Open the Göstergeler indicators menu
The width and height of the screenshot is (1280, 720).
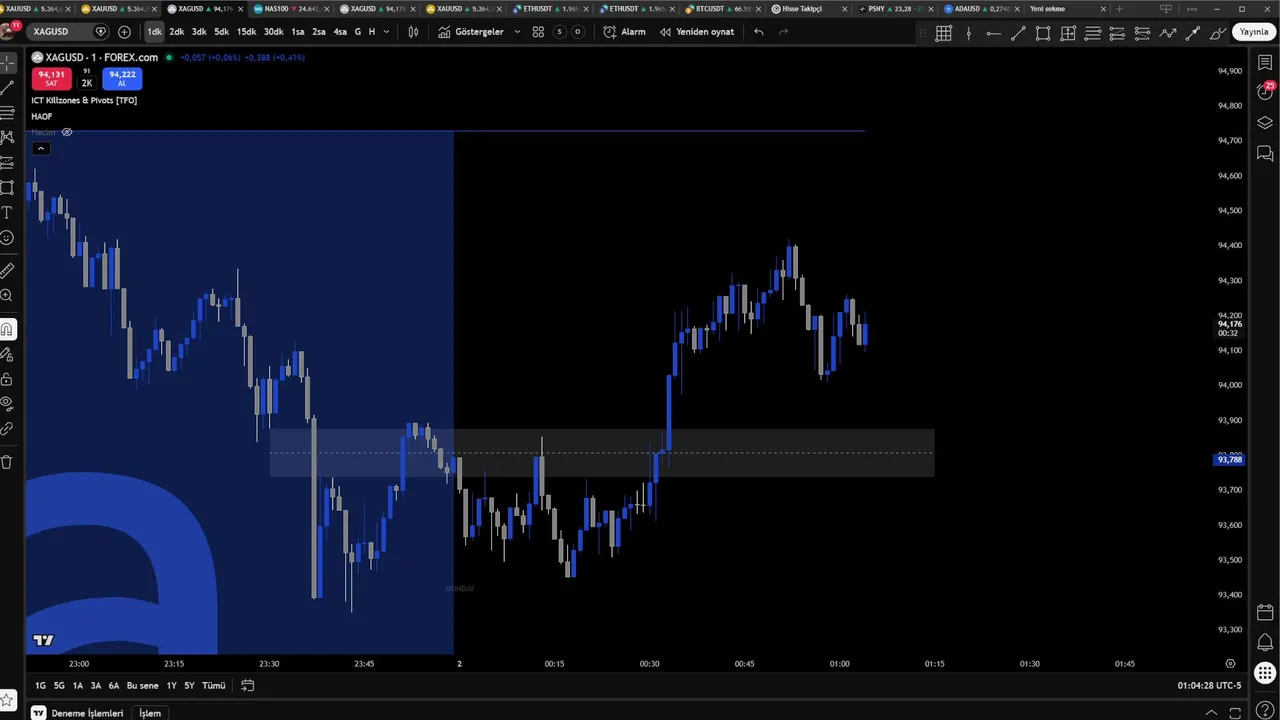471,32
